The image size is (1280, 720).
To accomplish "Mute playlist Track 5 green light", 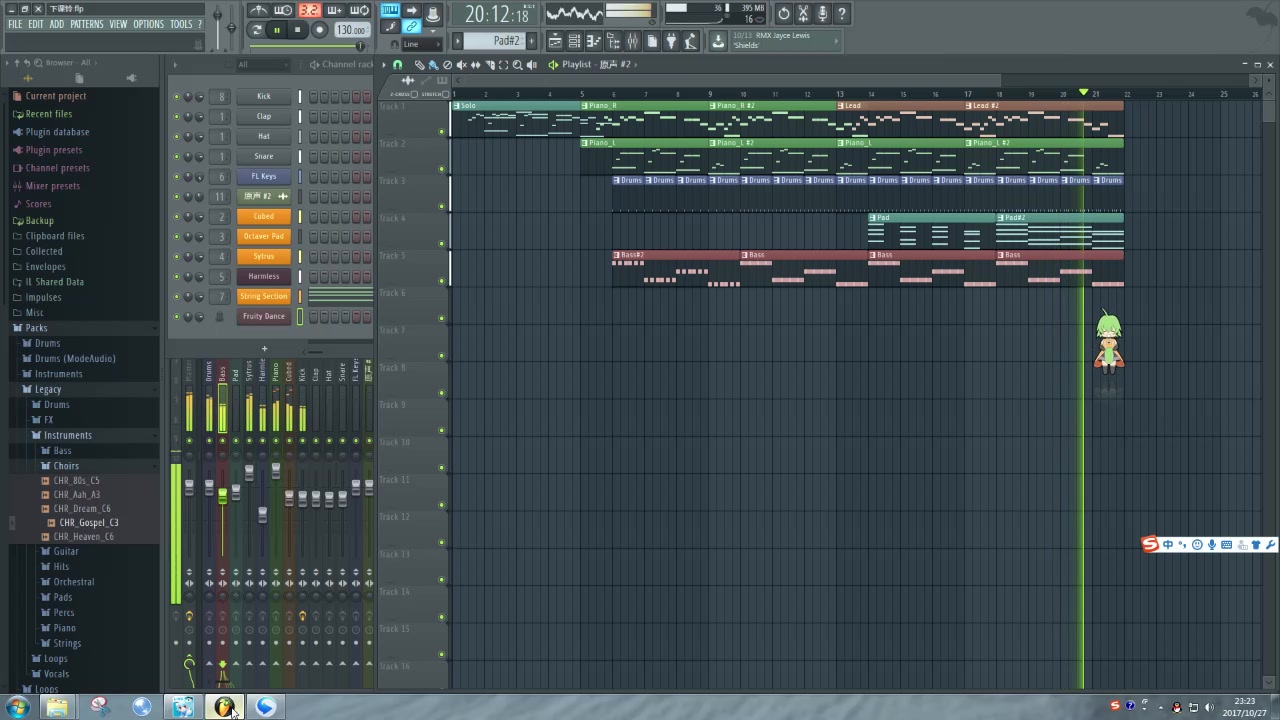I will point(442,281).
